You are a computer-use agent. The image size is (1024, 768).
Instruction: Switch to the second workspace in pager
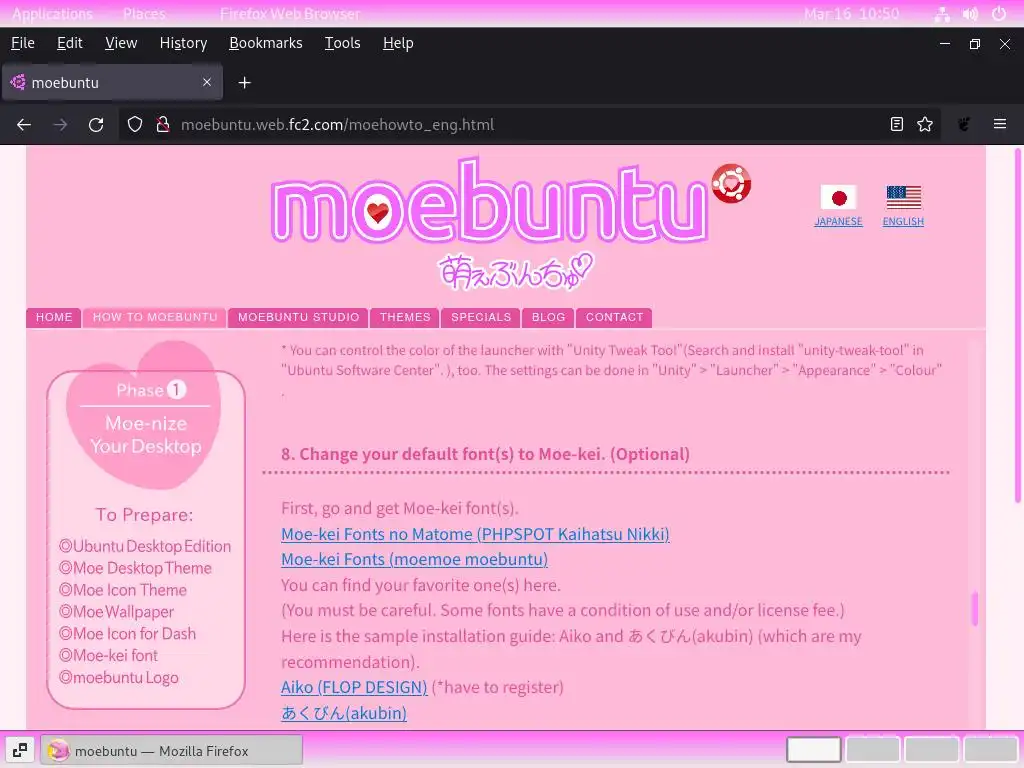872,750
